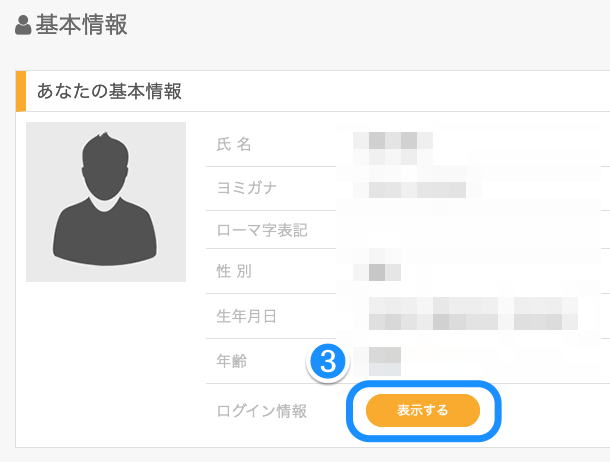610x462 pixels.
Task: Select the 性別 field label
Action: (x=234, y=271)
